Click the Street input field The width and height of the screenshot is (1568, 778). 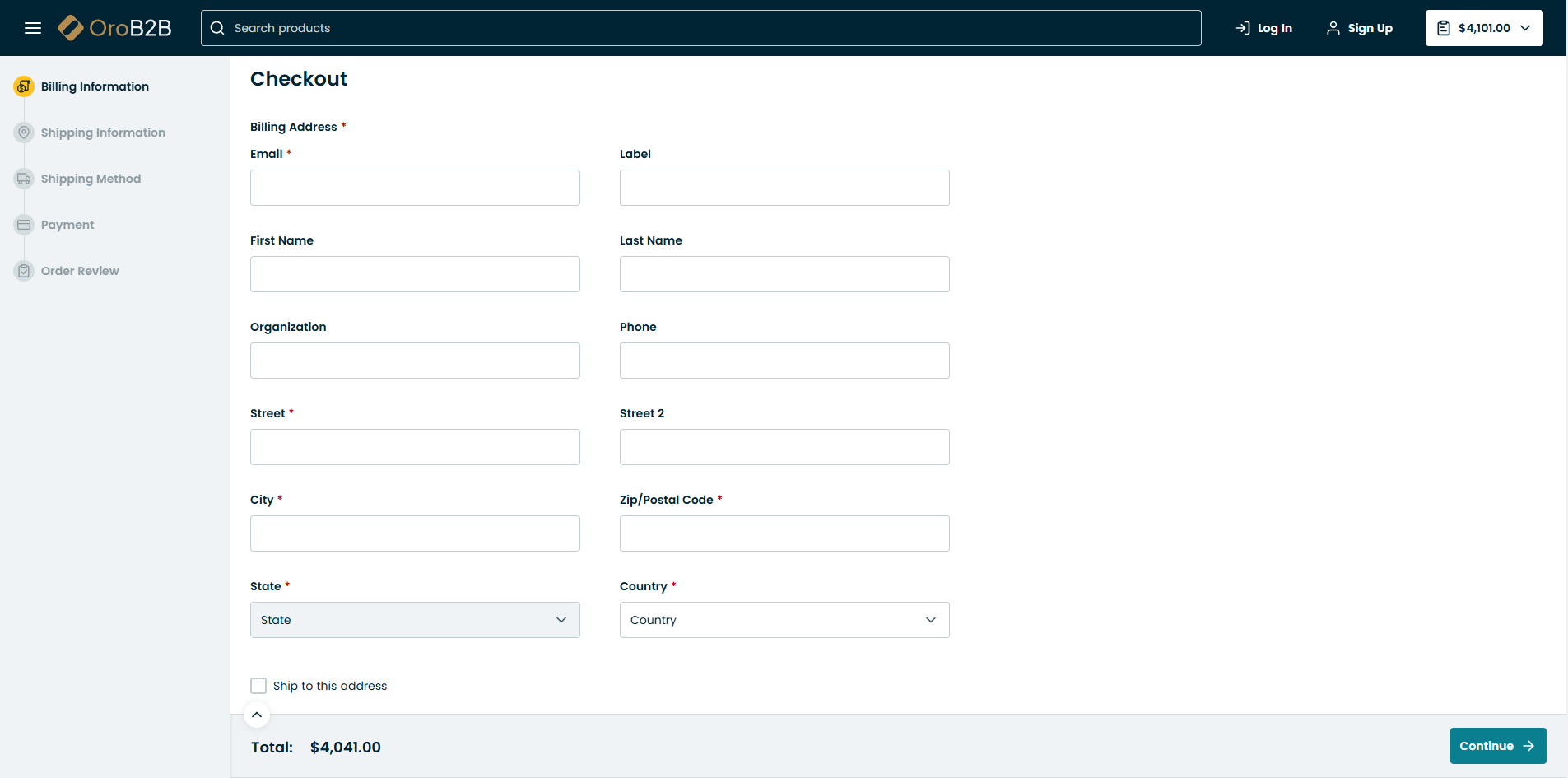point(415,447)
